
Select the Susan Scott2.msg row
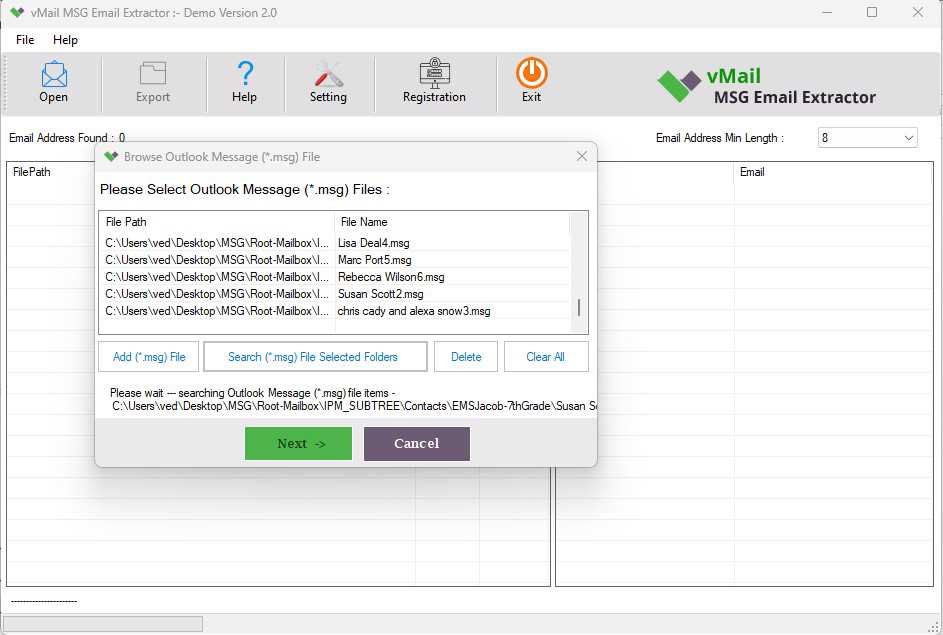[334, 293]
